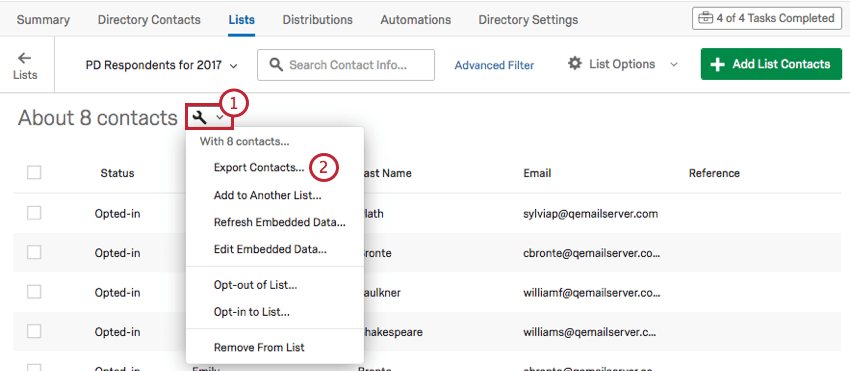Check the box for williamf row
Screen dimensions: 850x371
(x=34, y=292)
